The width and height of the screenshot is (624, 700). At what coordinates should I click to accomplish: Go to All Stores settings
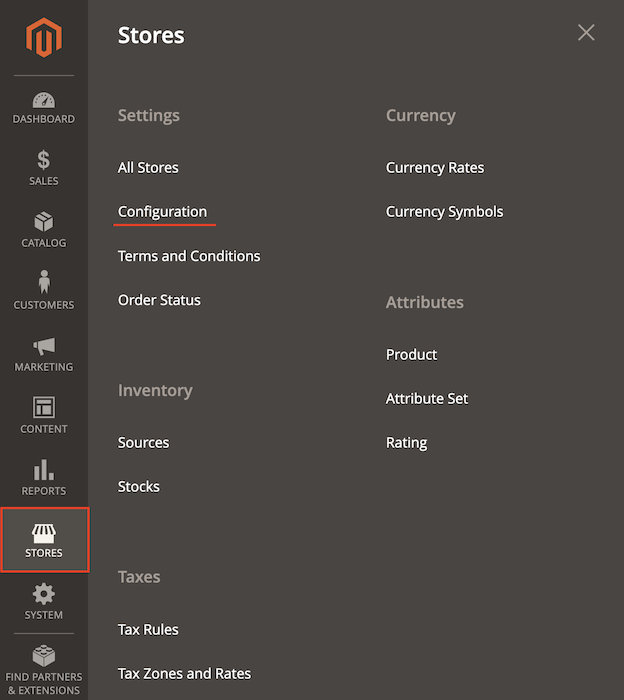[x=148, y=168]
